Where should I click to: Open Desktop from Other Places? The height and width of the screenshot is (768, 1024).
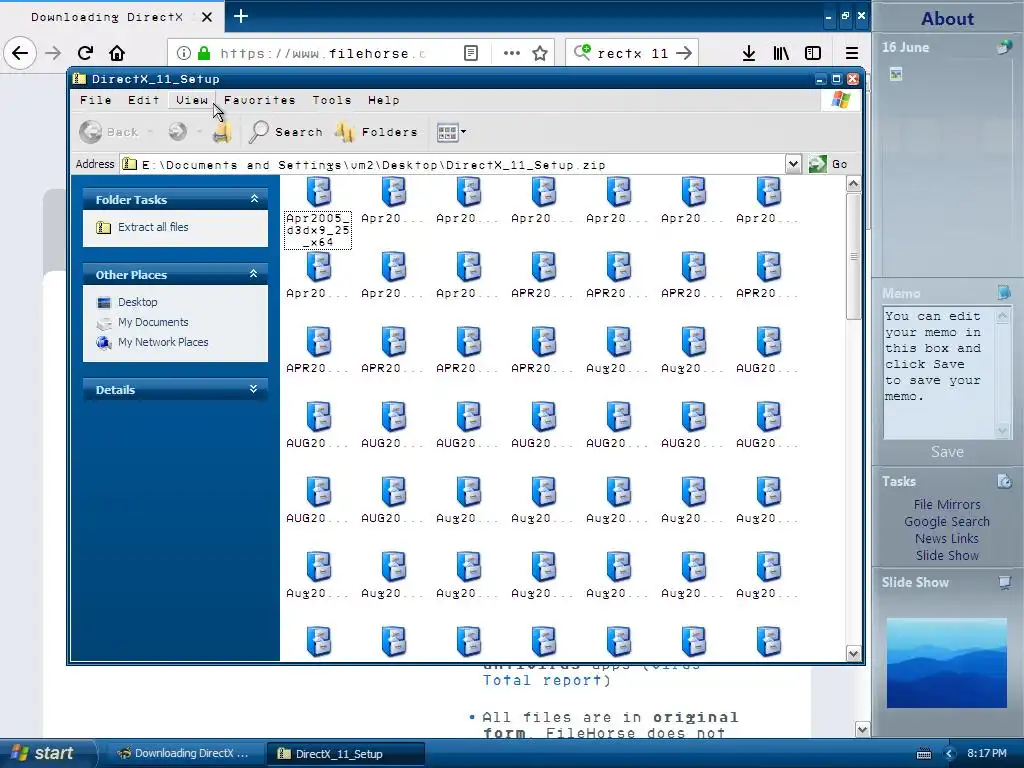tap(137, 302)
